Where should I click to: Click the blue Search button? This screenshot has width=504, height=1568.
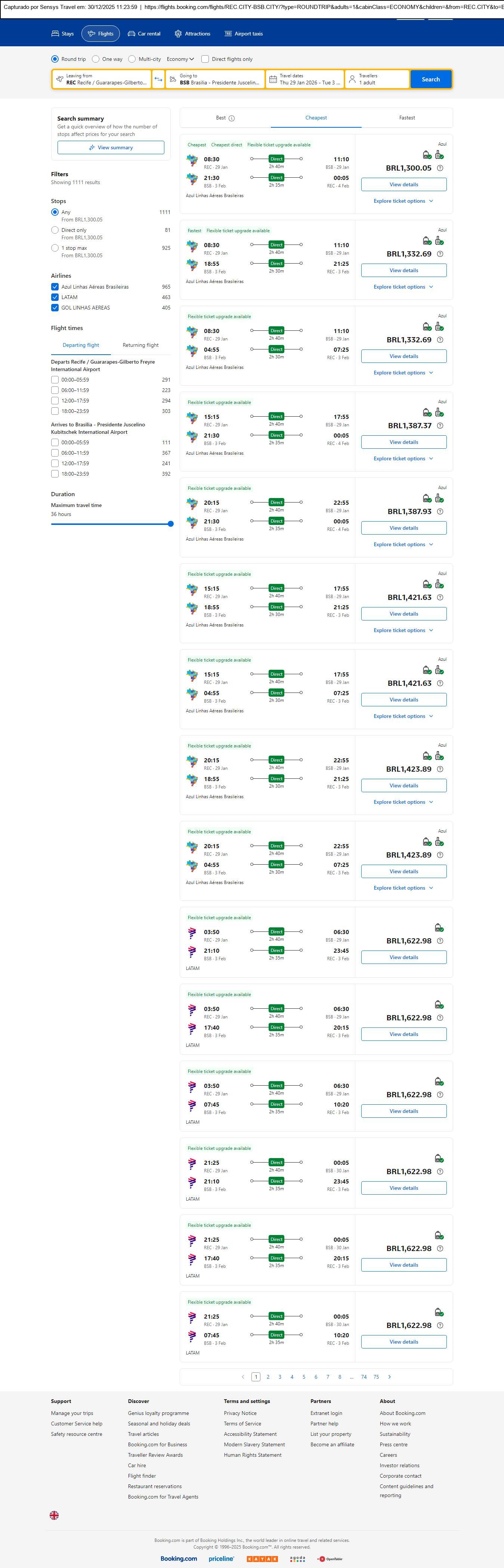click(431, 79)
